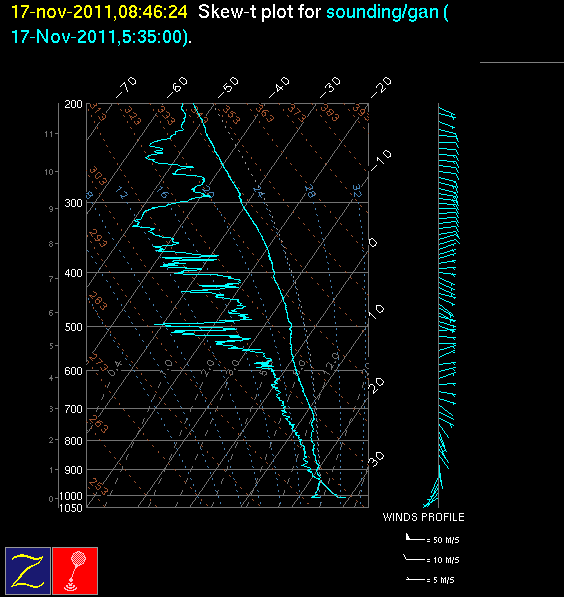Click the 'Skew-t plot for' heading text
The image size is (564, 597).
260,12
